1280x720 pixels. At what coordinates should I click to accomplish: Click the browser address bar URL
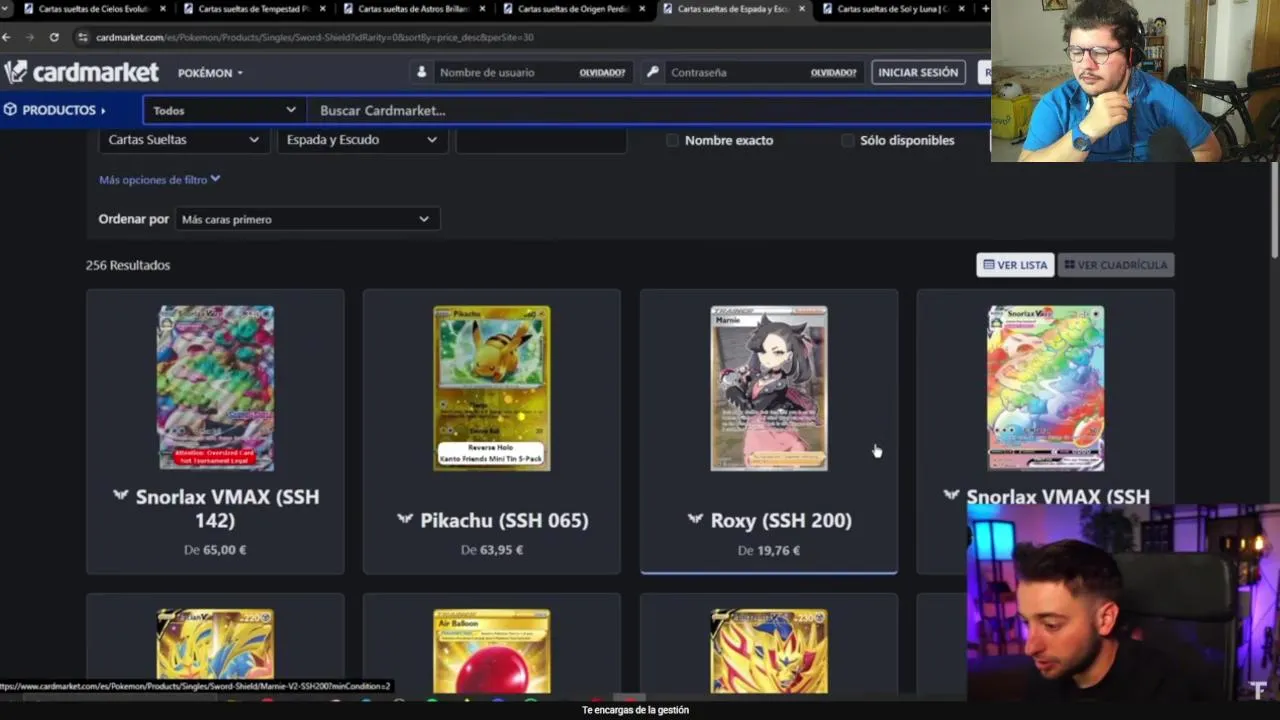(315, 37)
